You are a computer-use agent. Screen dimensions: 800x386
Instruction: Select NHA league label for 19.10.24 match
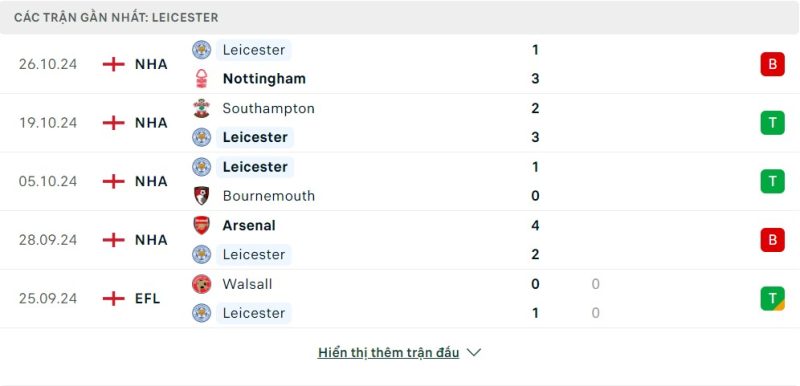151,123
